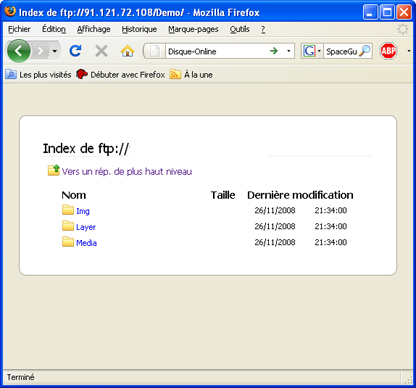Open the Affichage menu
The image size is (416, 388).
94,29
